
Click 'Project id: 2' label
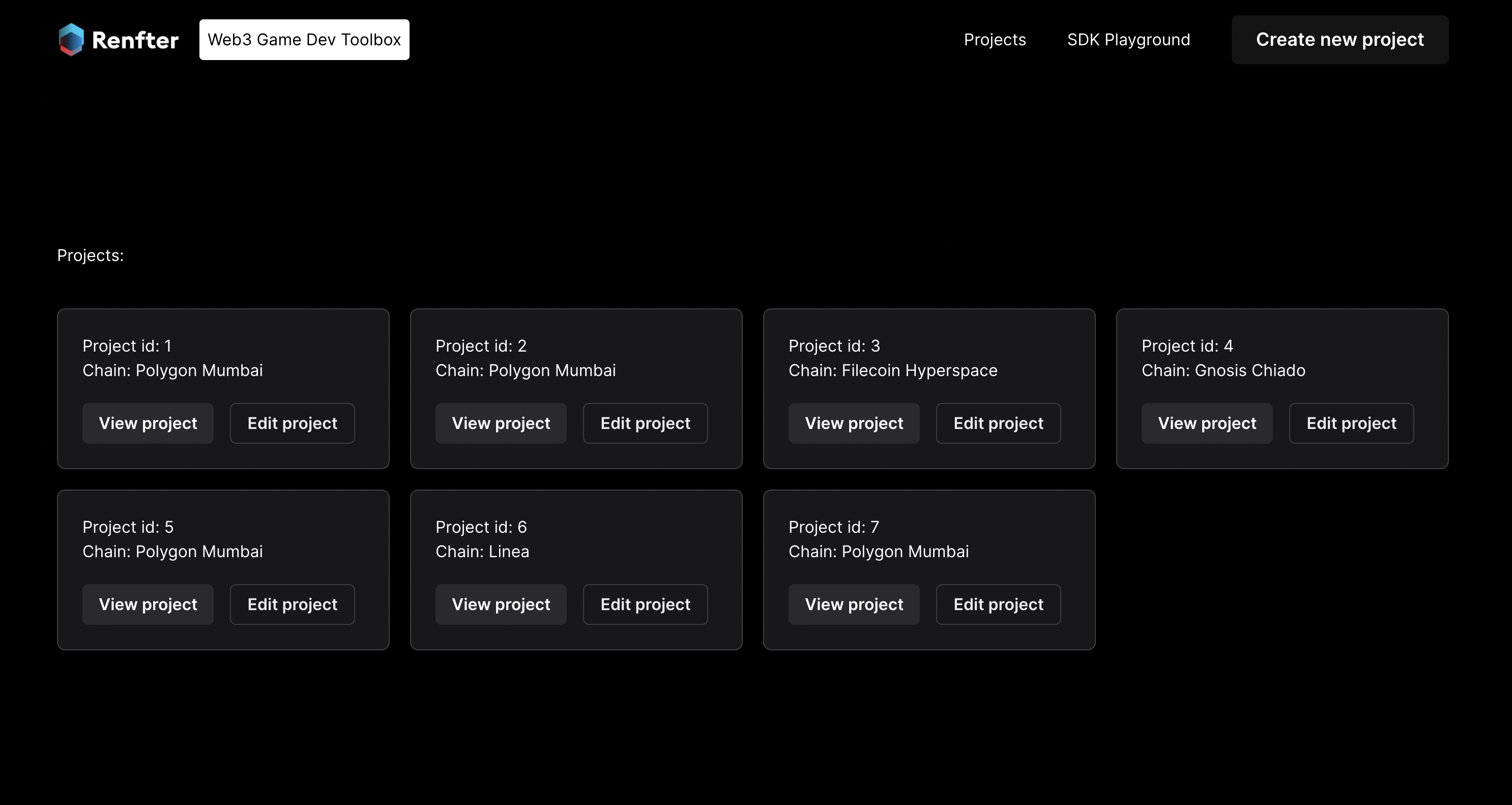pyautogui.click(x=481, y=346)
